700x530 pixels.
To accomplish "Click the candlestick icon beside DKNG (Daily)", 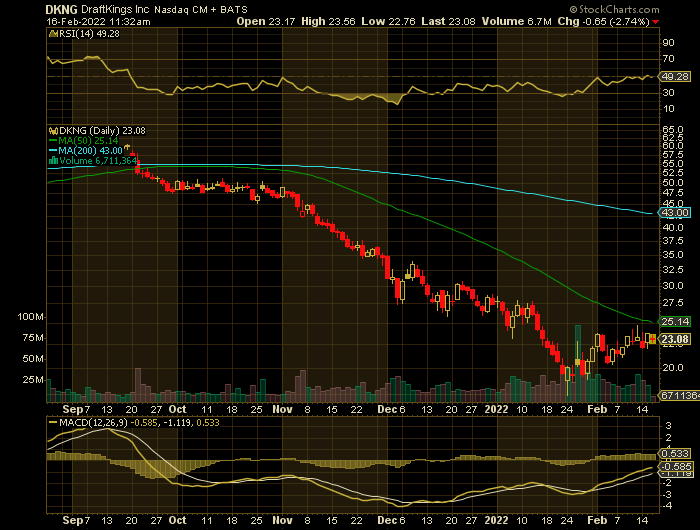I will pyautogui.click(x=51, y=130).
